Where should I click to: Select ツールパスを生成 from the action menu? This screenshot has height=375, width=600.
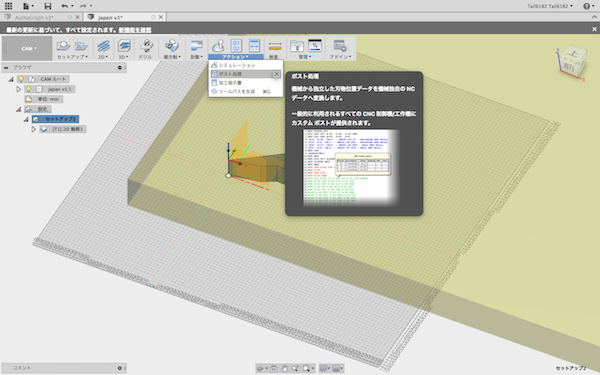(x=246, y=91)
